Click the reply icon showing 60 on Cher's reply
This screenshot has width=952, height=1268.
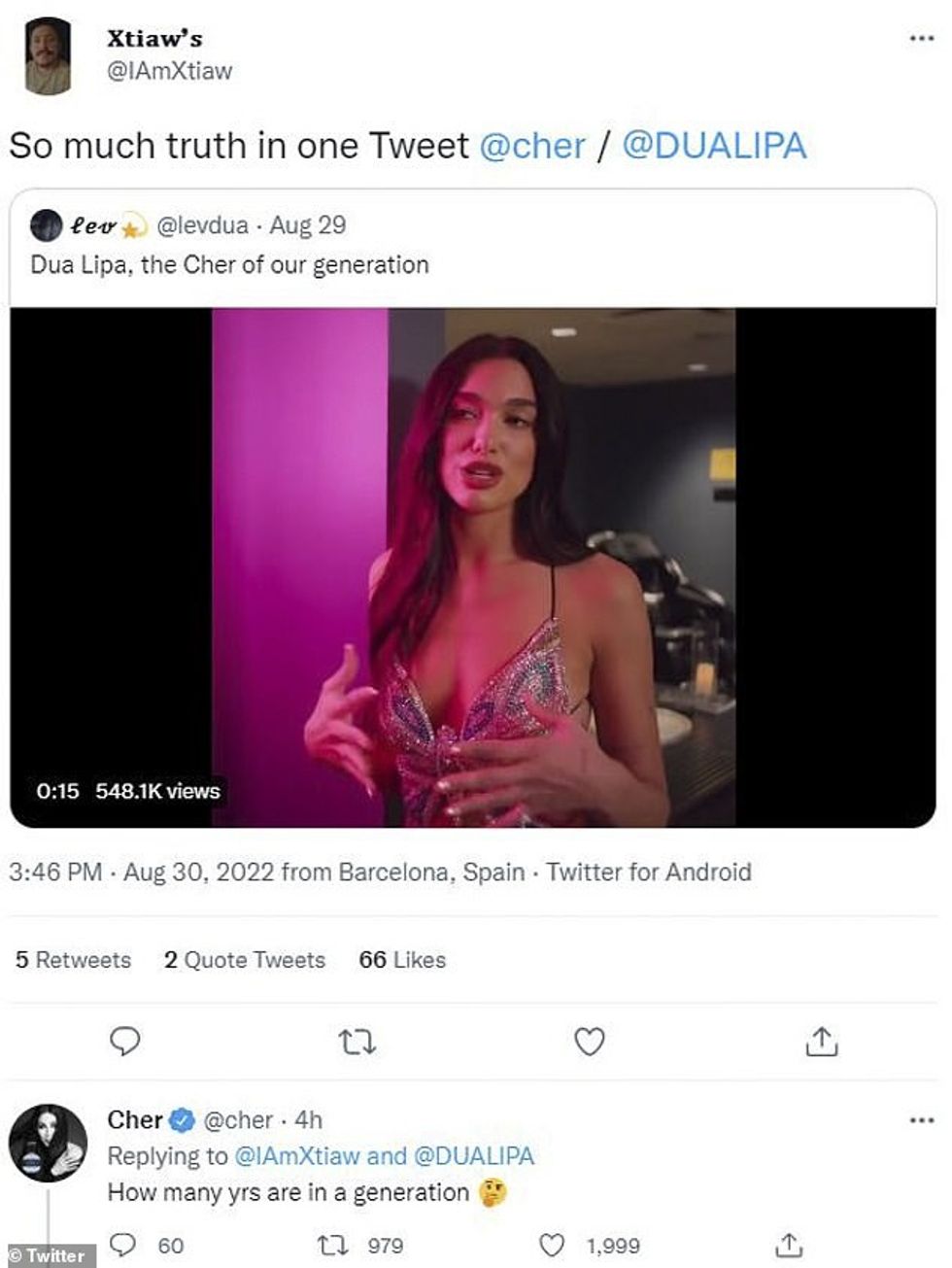125,1242
